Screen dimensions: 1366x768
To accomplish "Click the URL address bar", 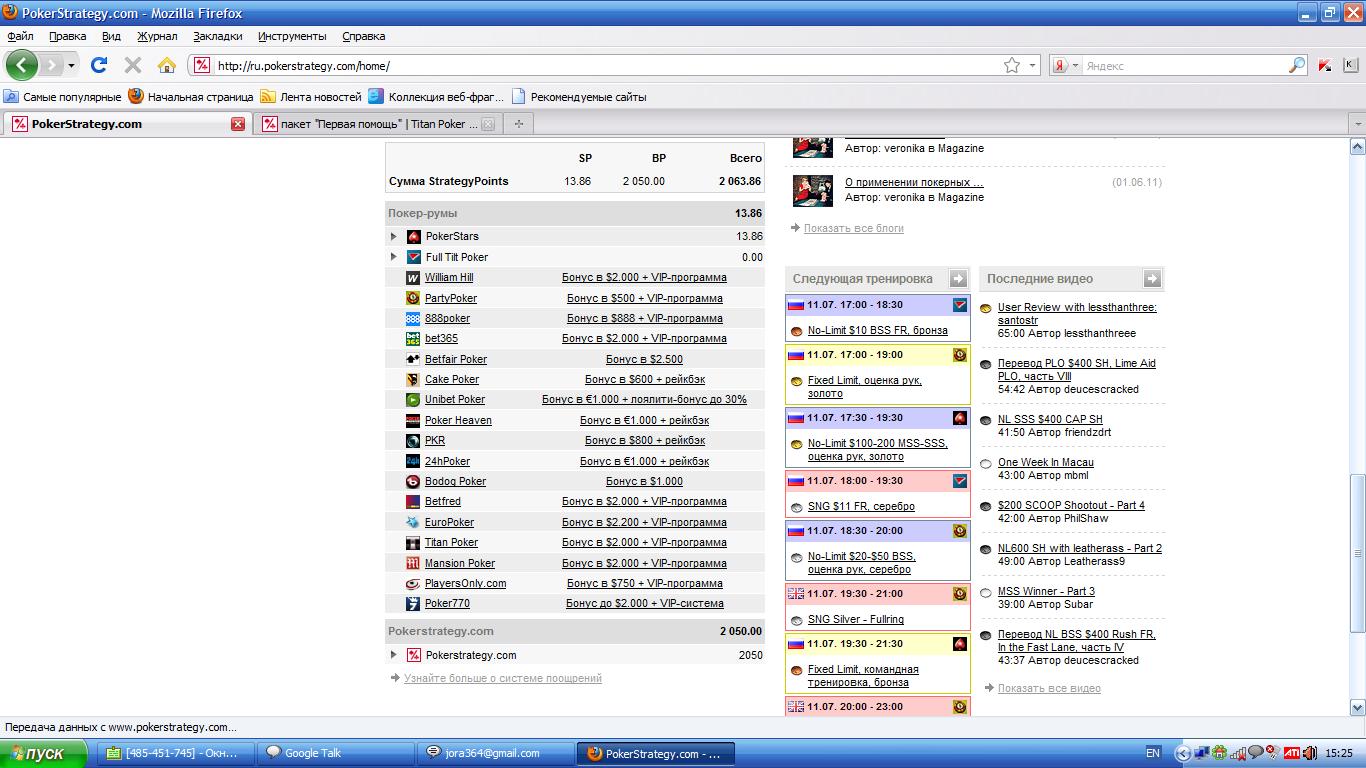I will [x=608, y=65].
